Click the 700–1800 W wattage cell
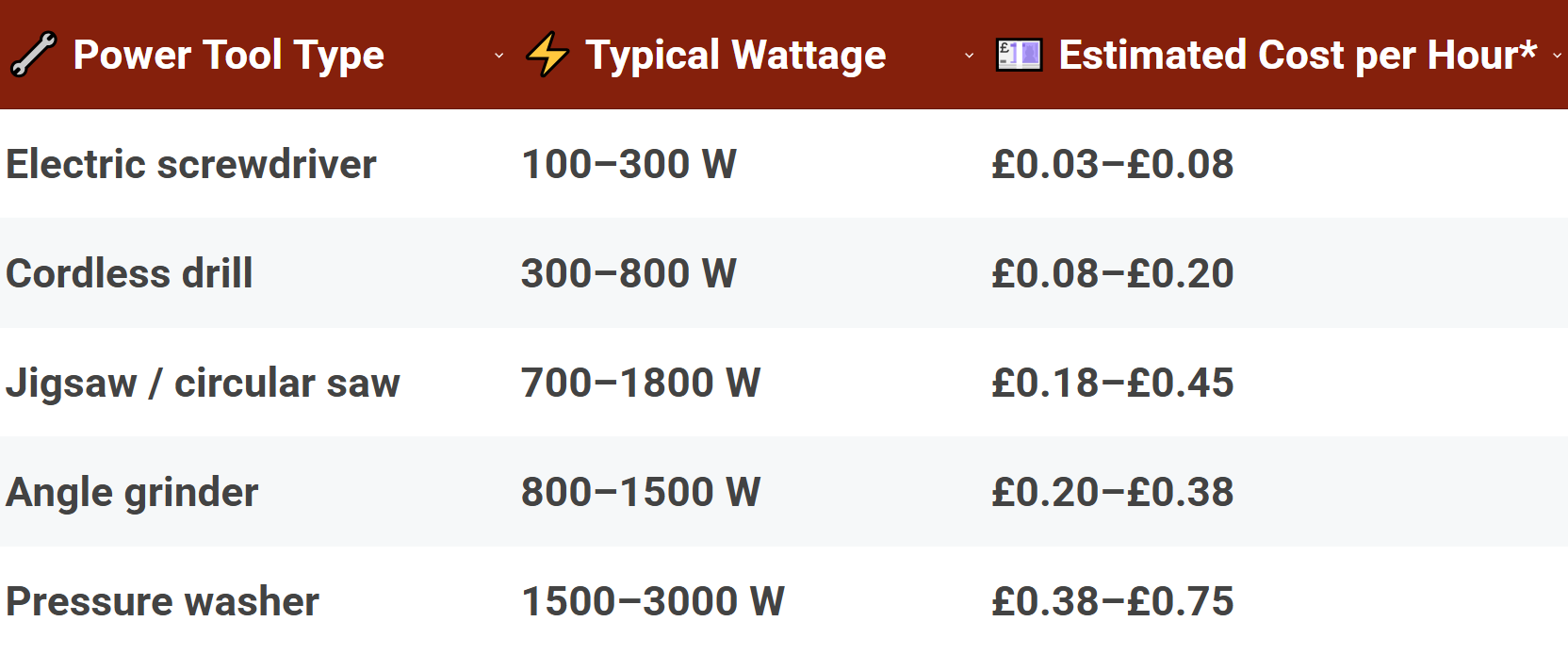 click(641, 383)
